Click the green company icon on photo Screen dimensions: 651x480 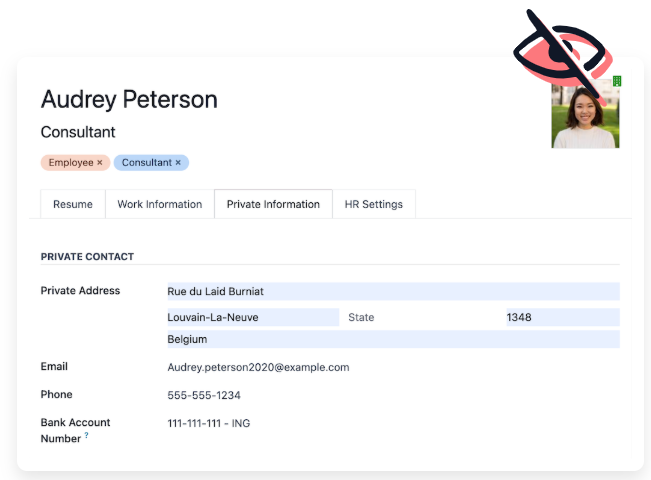[x=617, y=80]
